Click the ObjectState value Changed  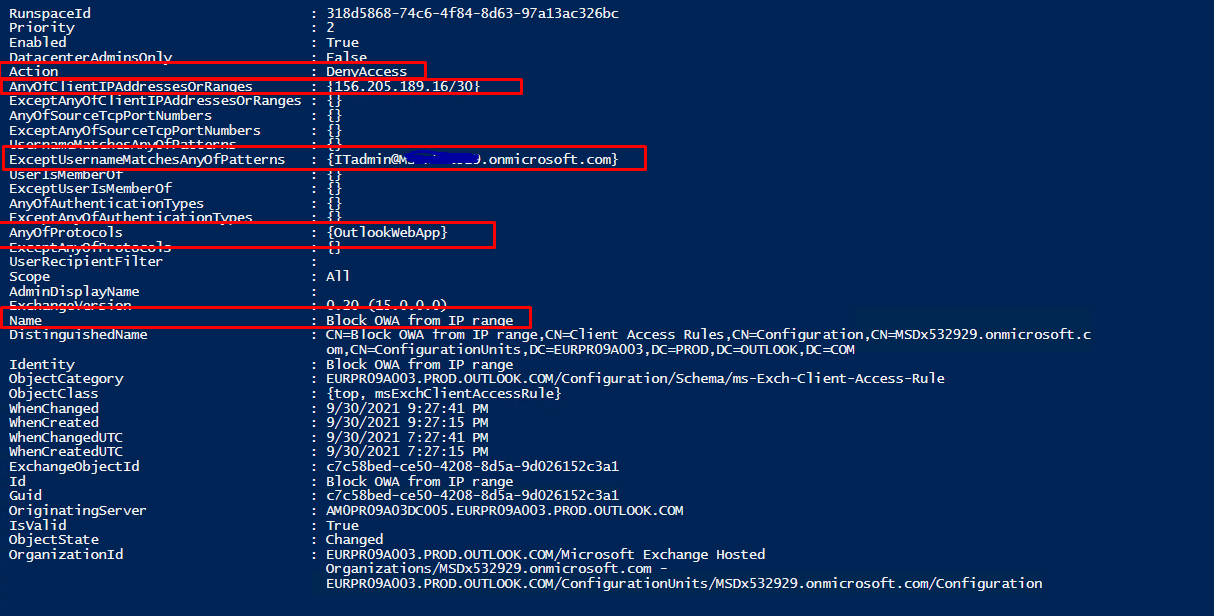(354, 540)
